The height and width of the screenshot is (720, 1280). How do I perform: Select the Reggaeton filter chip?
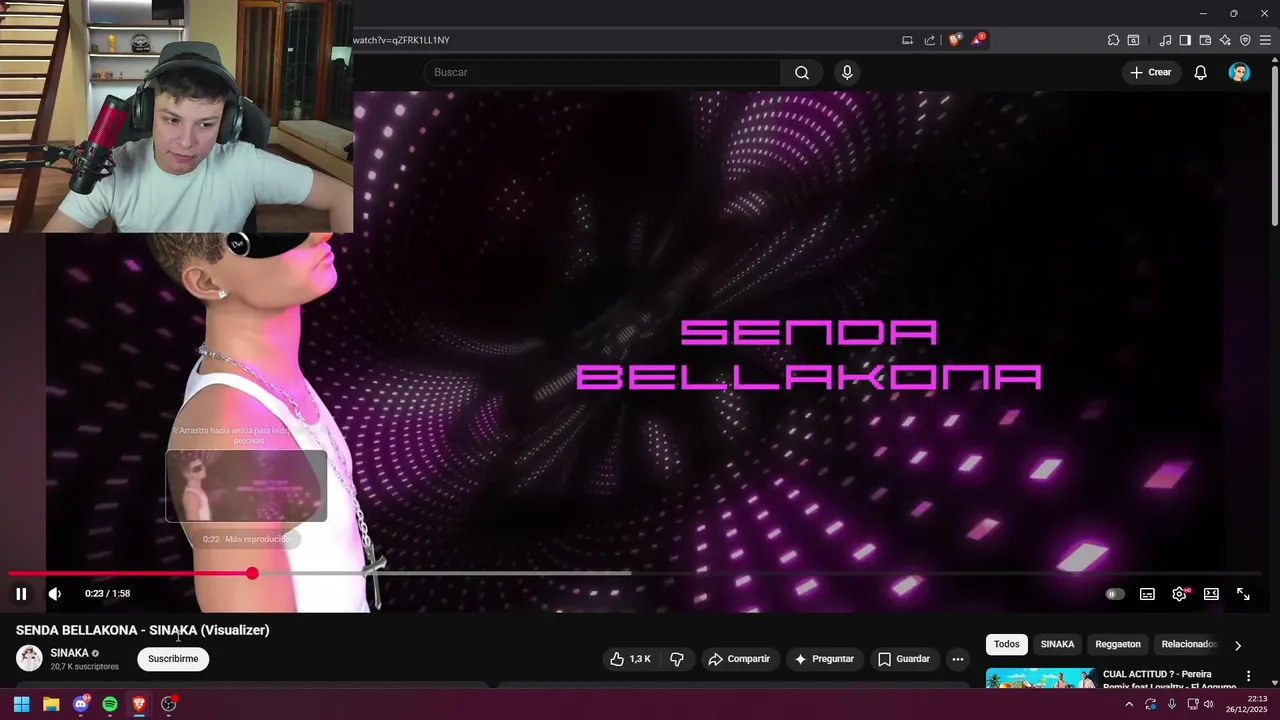[1117, 644]
